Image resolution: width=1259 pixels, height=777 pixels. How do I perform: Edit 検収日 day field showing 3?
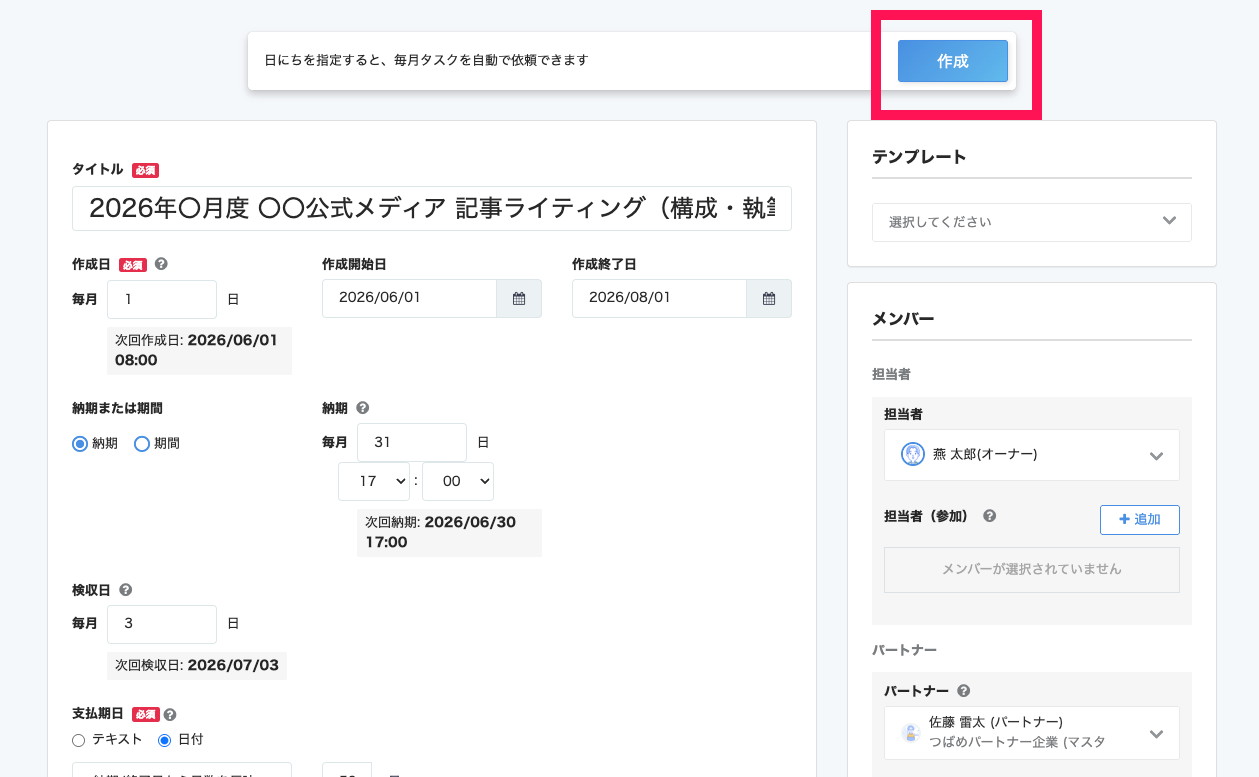coord(162,624)
